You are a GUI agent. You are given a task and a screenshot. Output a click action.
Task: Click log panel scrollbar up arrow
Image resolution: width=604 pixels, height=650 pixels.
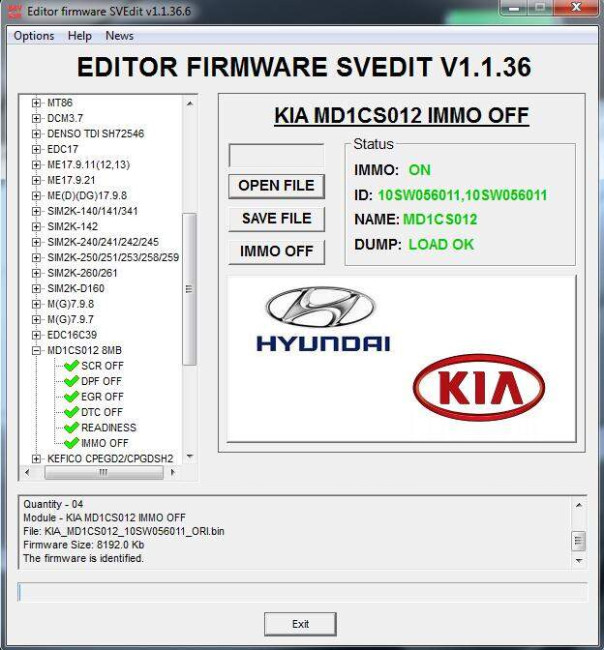579,505
